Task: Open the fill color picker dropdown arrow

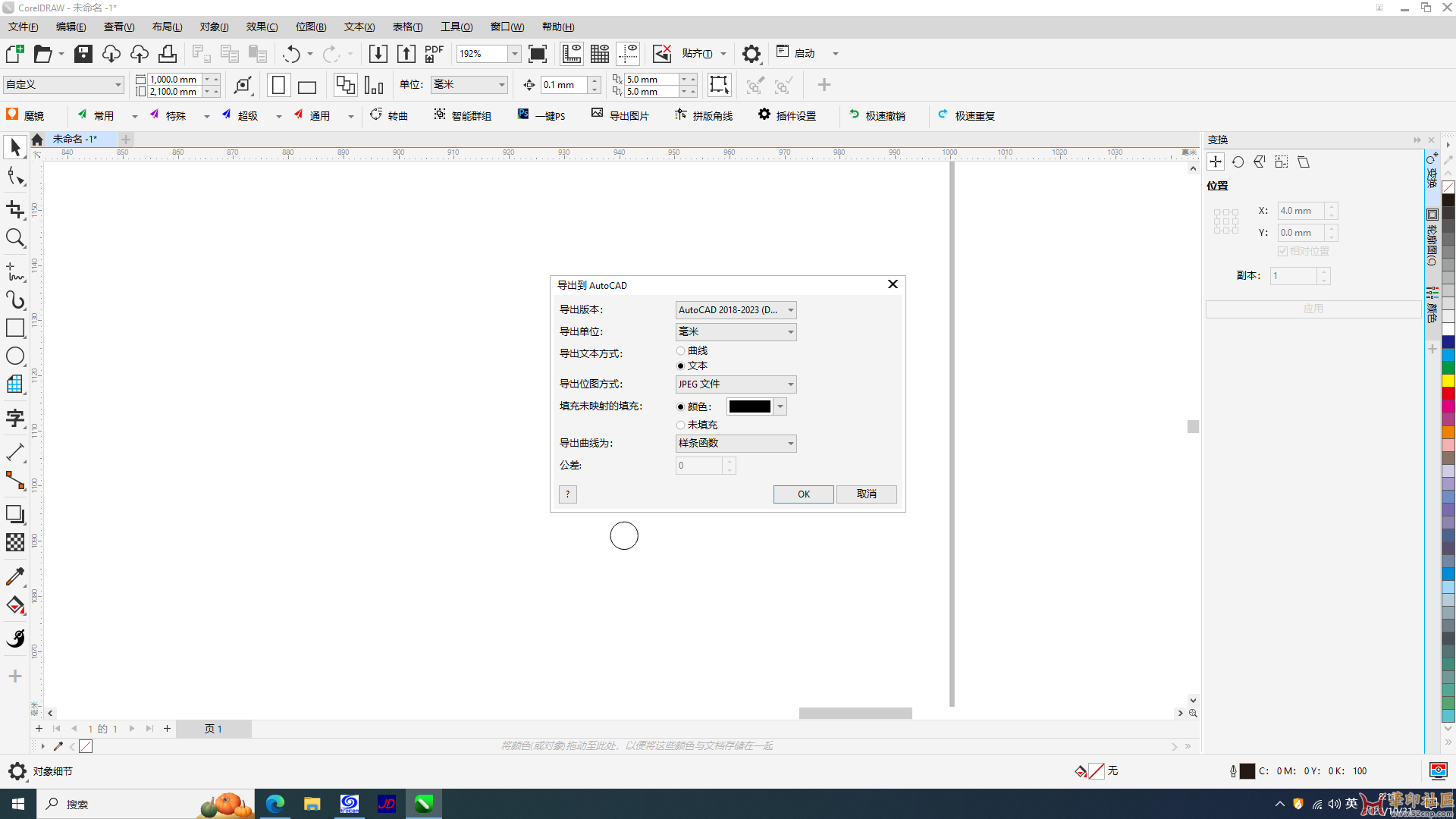Action: (x=780, y=407)
